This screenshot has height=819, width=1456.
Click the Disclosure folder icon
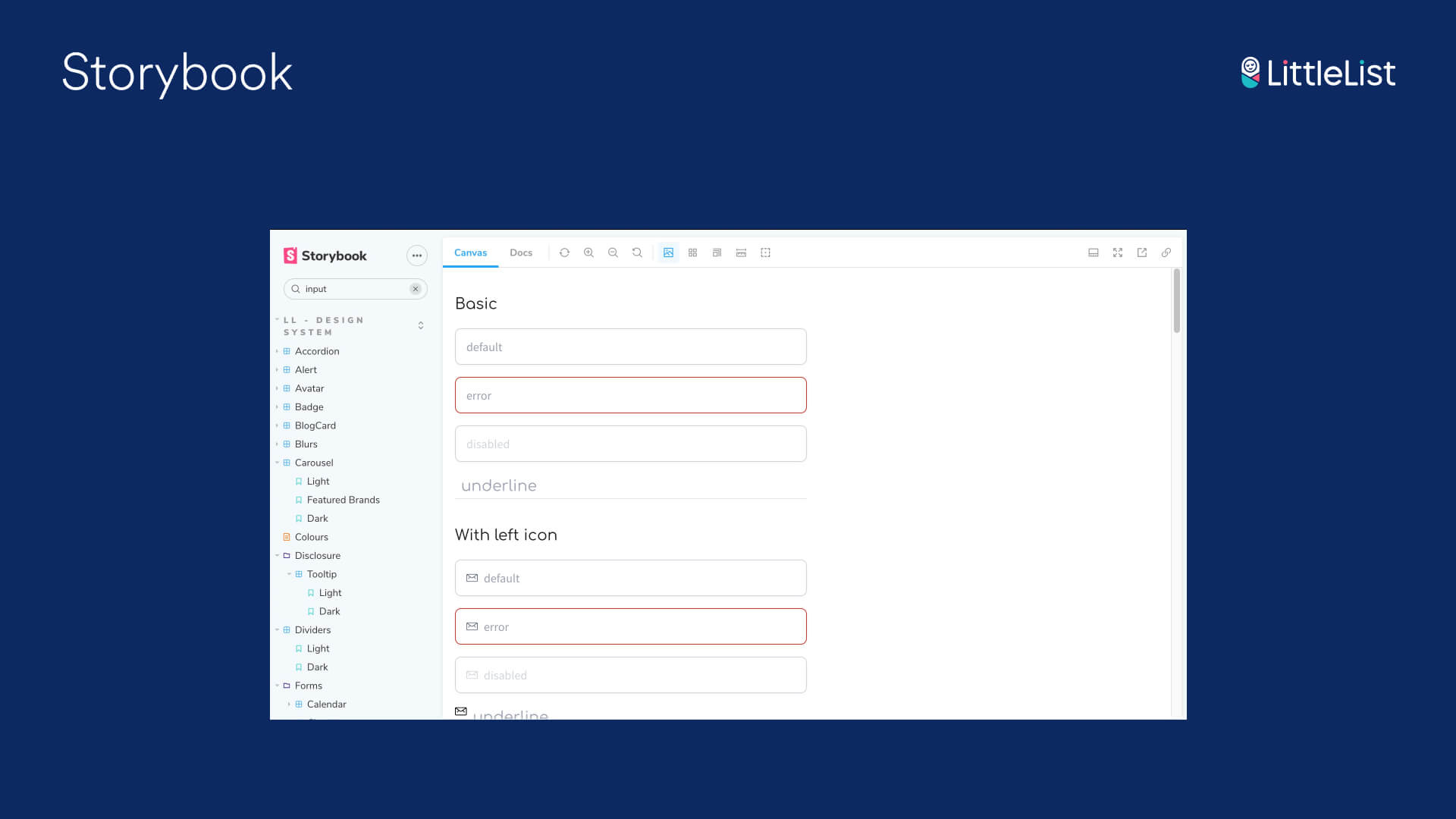coord(287,556)
